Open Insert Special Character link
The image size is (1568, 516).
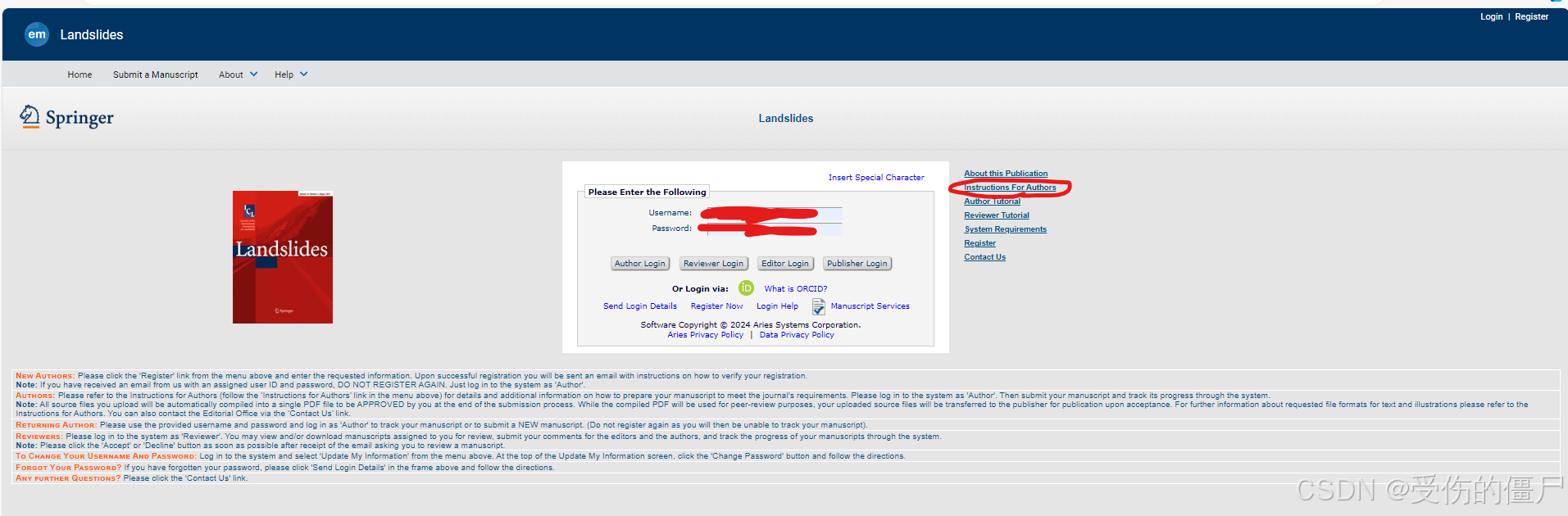click(x=876, y=178)
